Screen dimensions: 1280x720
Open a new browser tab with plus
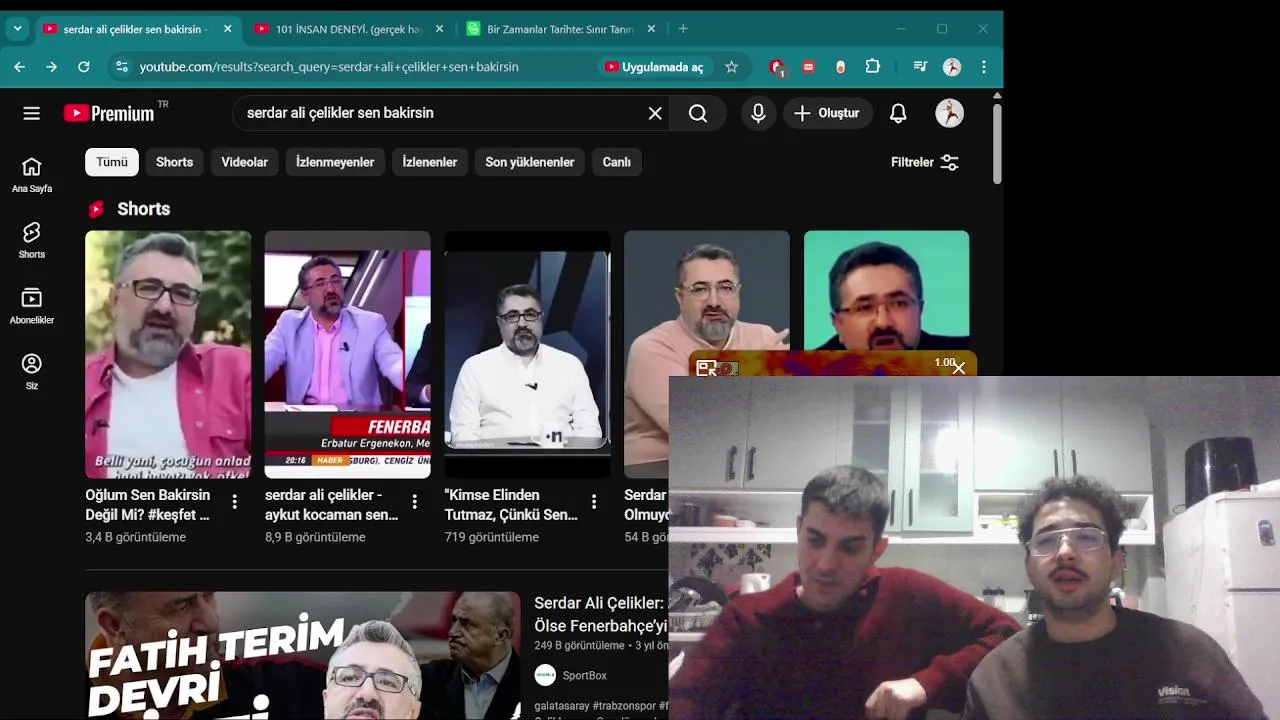pos(683,29)
